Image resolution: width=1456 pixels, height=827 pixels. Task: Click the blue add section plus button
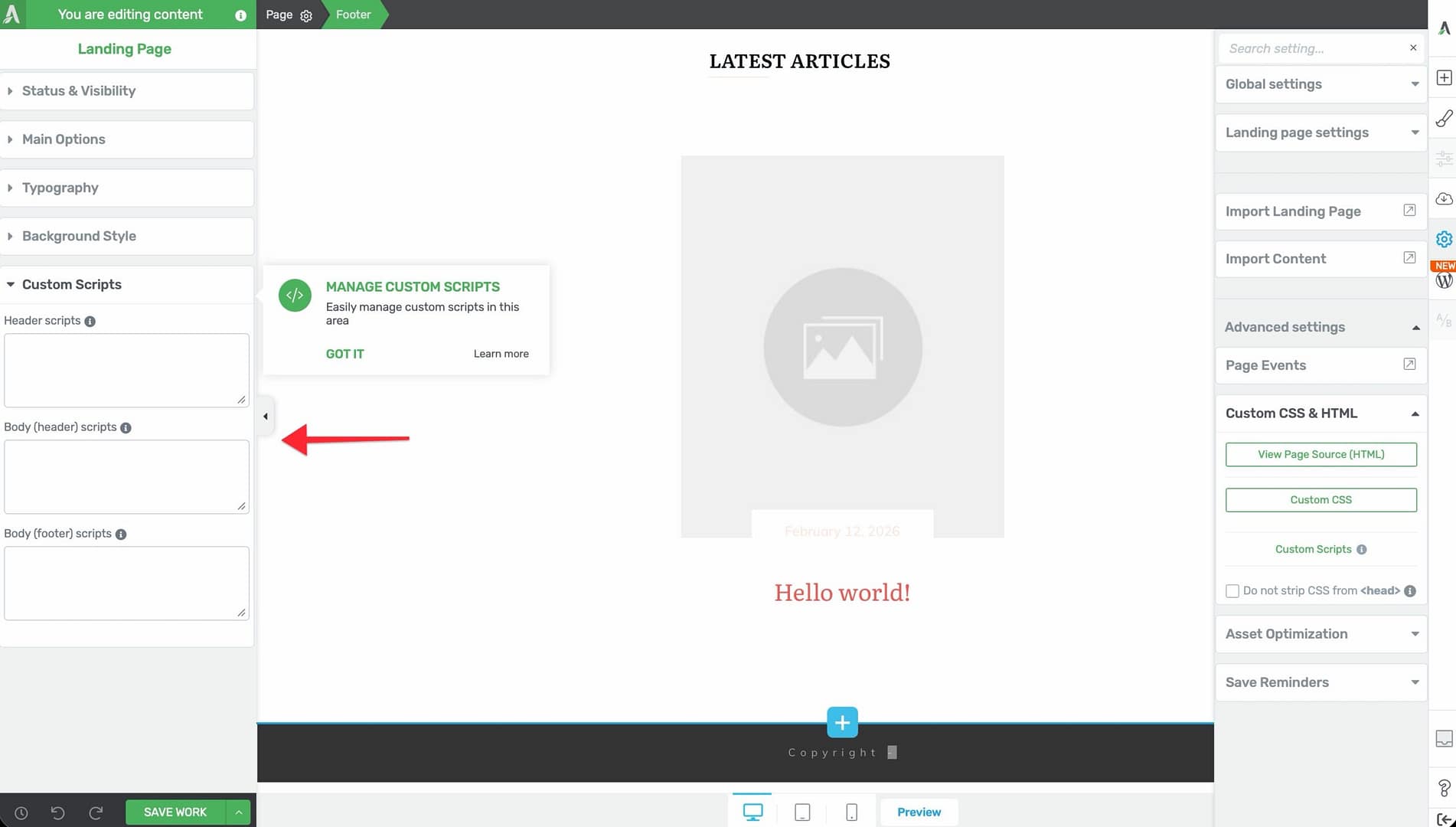tap(842, 722)
